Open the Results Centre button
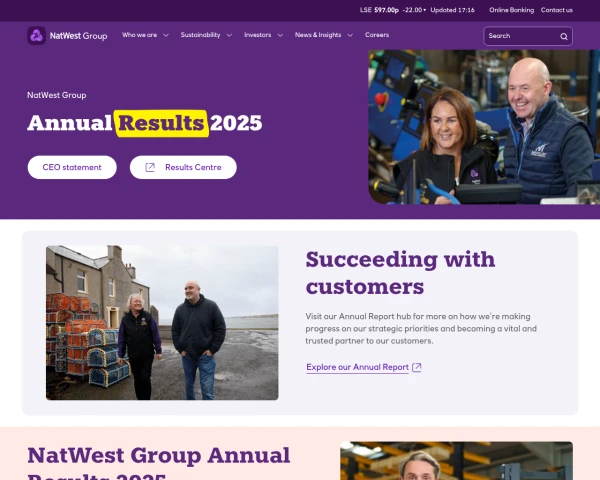Image resolution: width=600 pixels, height=480 pixels. (183, 167)
